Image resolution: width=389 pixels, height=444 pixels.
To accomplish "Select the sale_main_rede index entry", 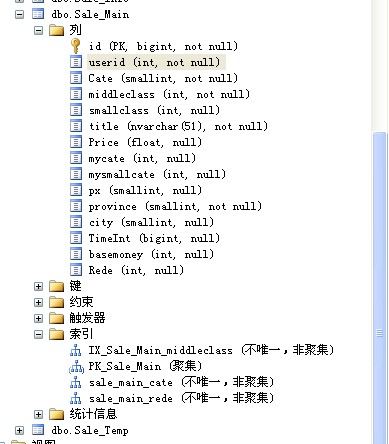I will coord(181,398).
